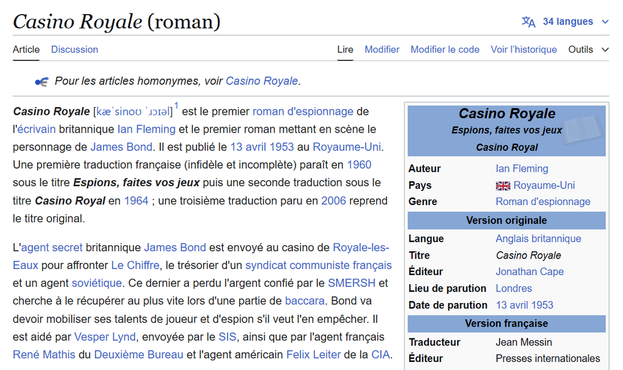
Task: Click the Date de parution label
Action: (x=448, y=305)
